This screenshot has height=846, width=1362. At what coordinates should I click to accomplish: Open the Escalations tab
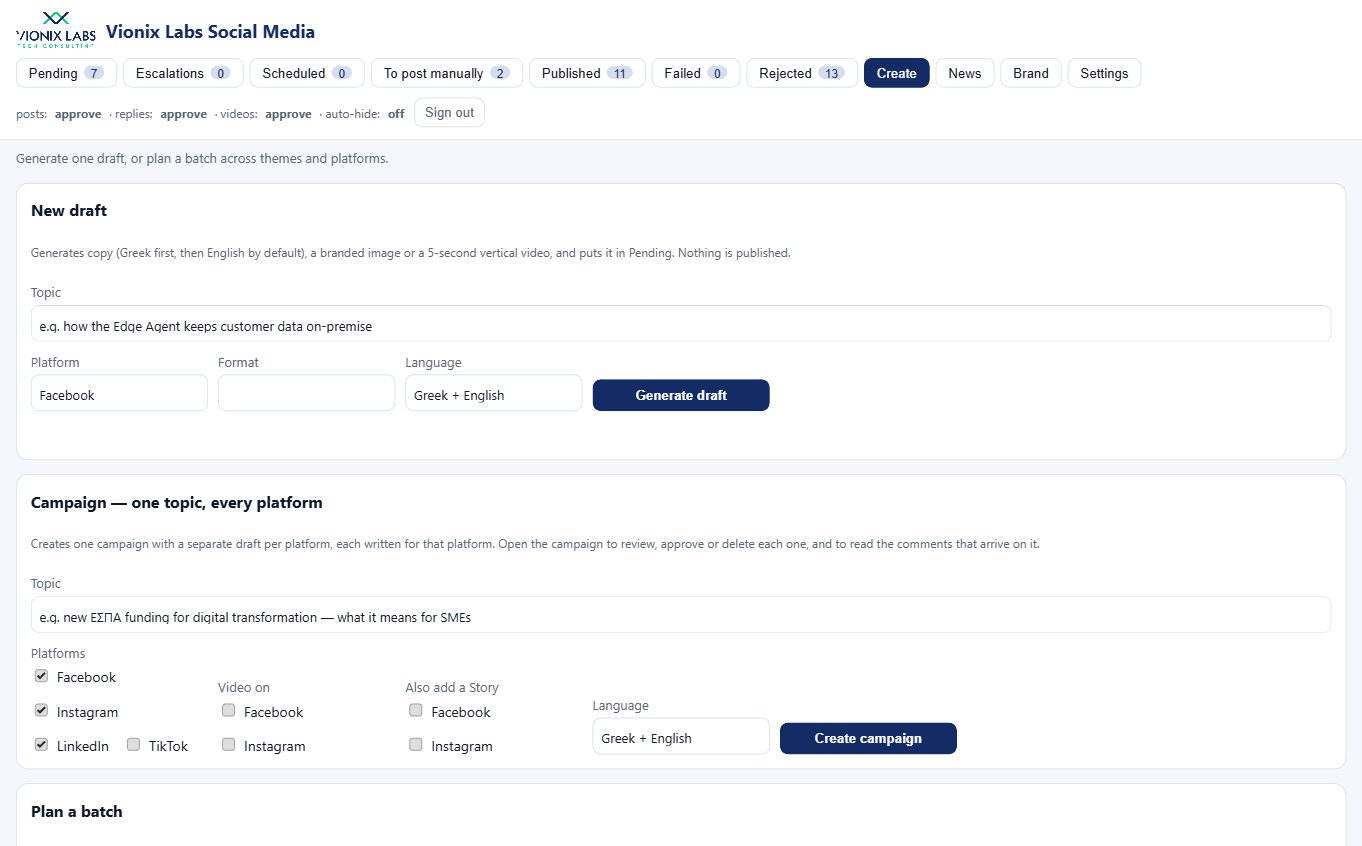point(183,73)
